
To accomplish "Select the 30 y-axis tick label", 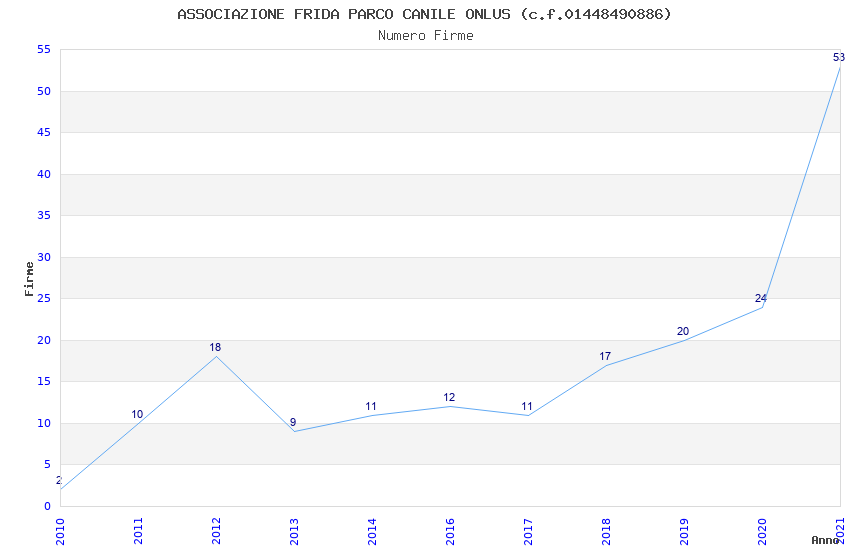I will (x=44, y=257).
